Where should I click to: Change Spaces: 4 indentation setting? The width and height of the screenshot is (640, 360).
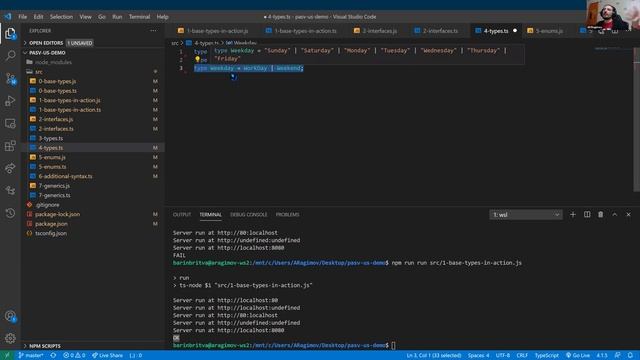coord(478,355)
